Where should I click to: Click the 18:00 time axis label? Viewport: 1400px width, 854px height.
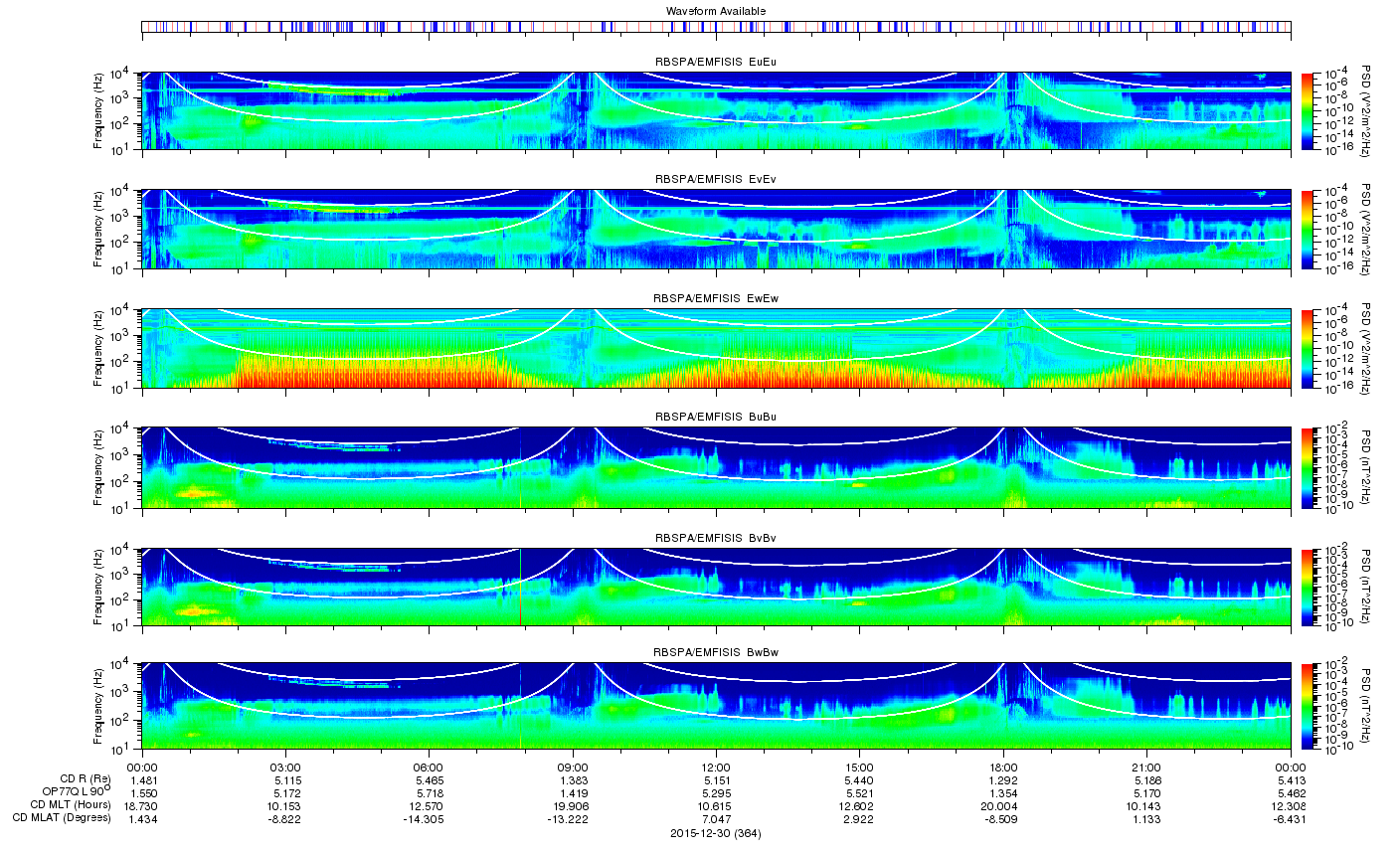1003,769
